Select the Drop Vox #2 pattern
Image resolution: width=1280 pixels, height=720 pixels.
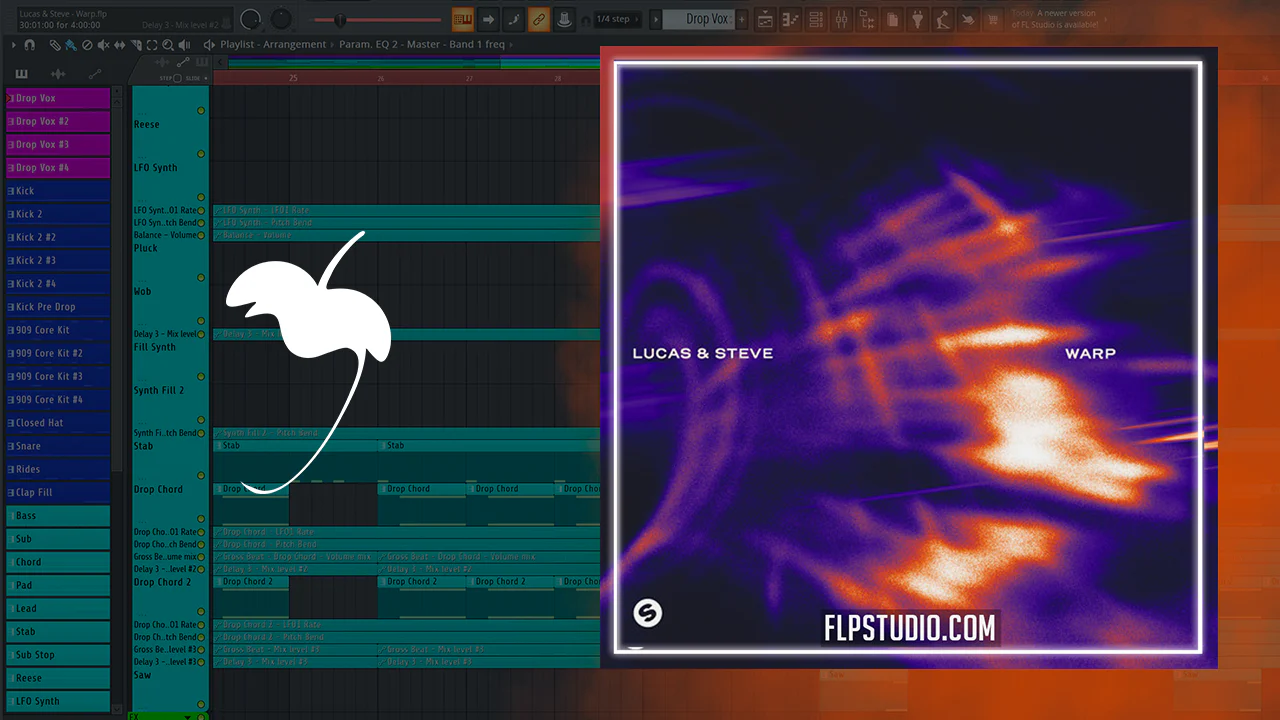[58, 121]
